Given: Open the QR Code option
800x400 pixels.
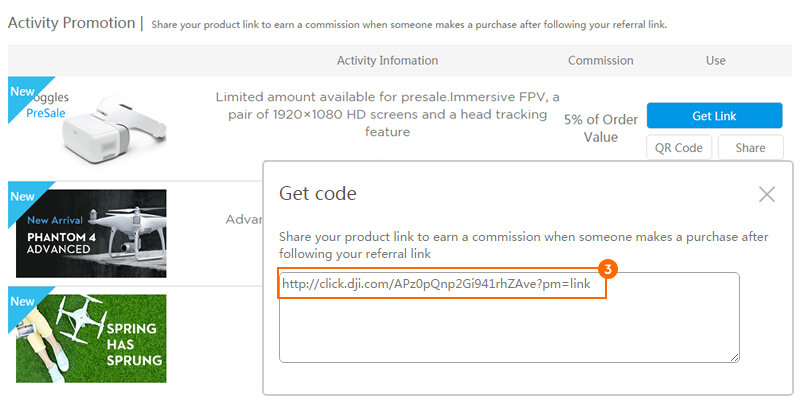Looking at the screenshot, I should tap(679, 148).
